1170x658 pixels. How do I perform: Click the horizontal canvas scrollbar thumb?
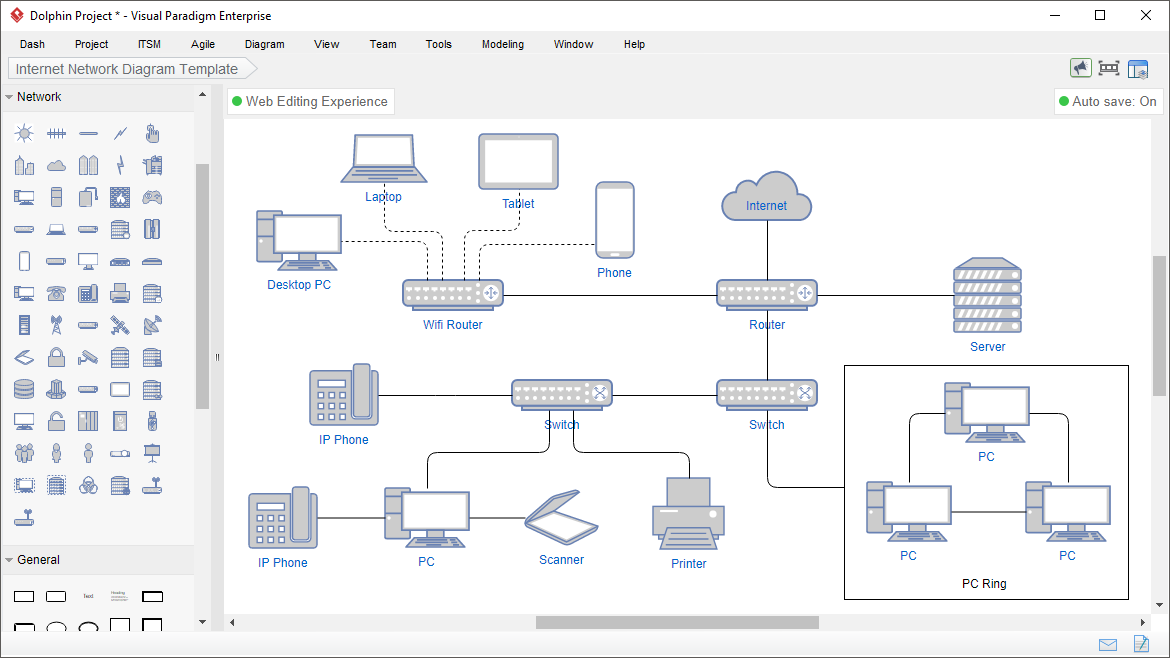[676, 623]
